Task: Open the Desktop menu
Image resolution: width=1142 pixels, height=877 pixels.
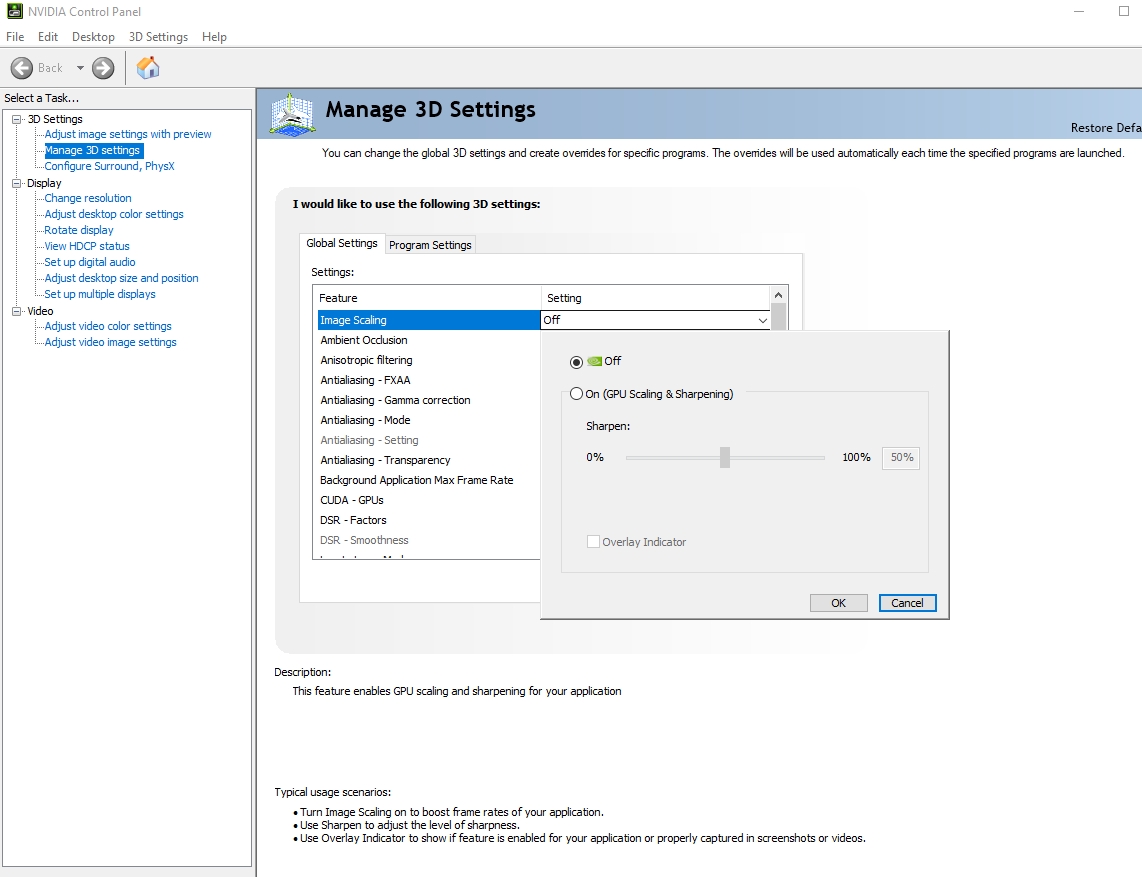Action: pyautogui.click(x=93, y=36)
